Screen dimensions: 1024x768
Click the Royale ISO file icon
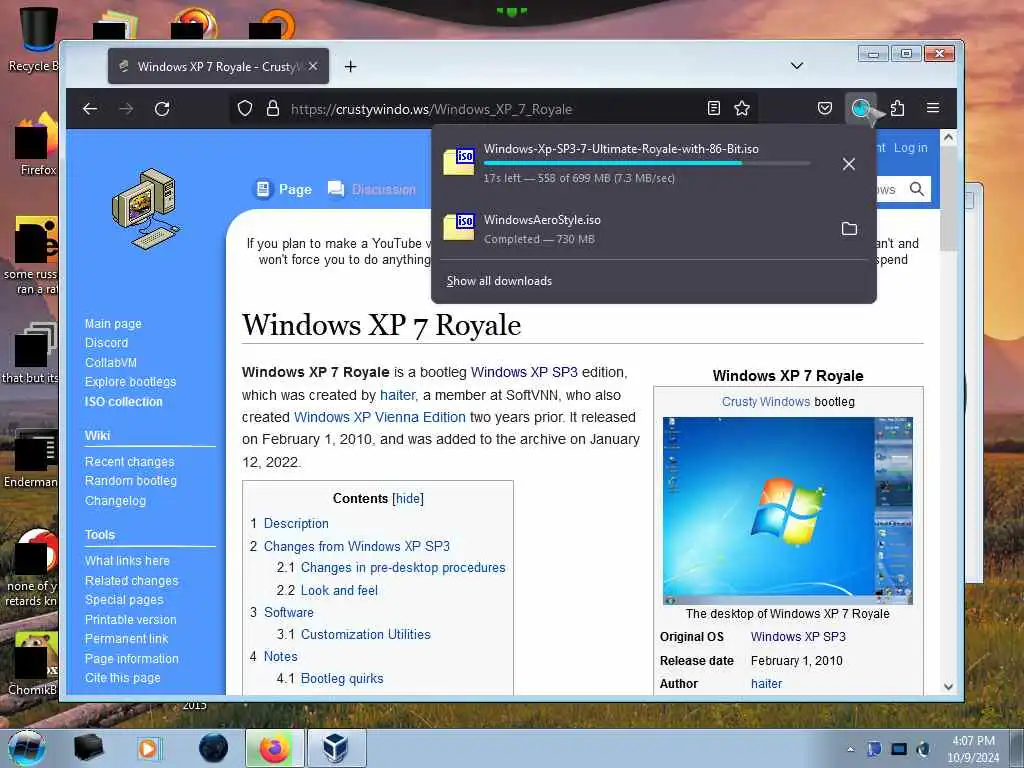pyautogui.click(x=458, y=161)
